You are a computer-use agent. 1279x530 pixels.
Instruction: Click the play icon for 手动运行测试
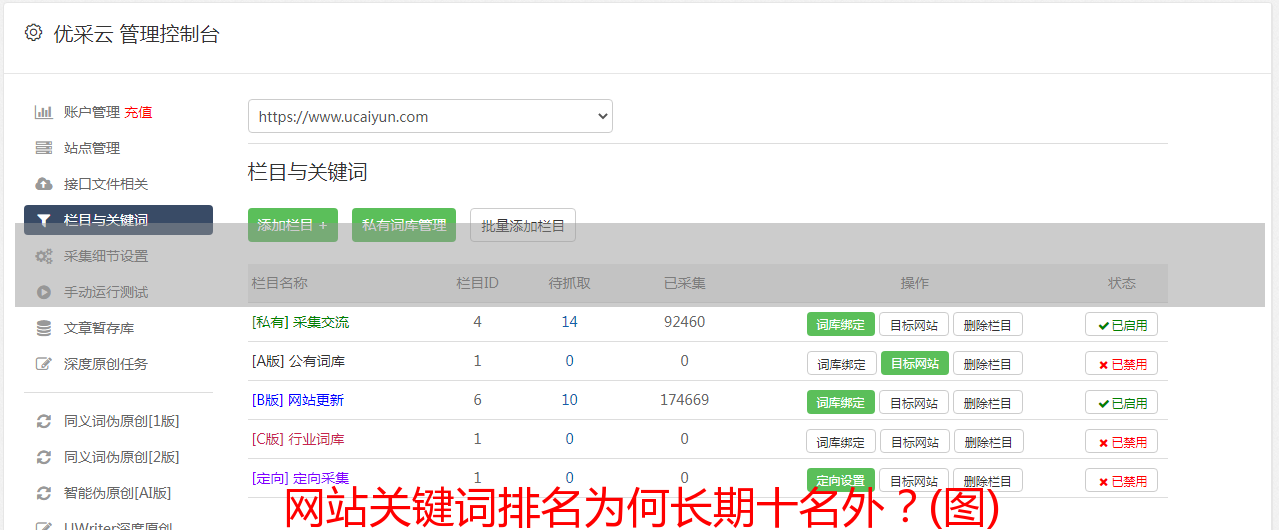coord(43,292)
